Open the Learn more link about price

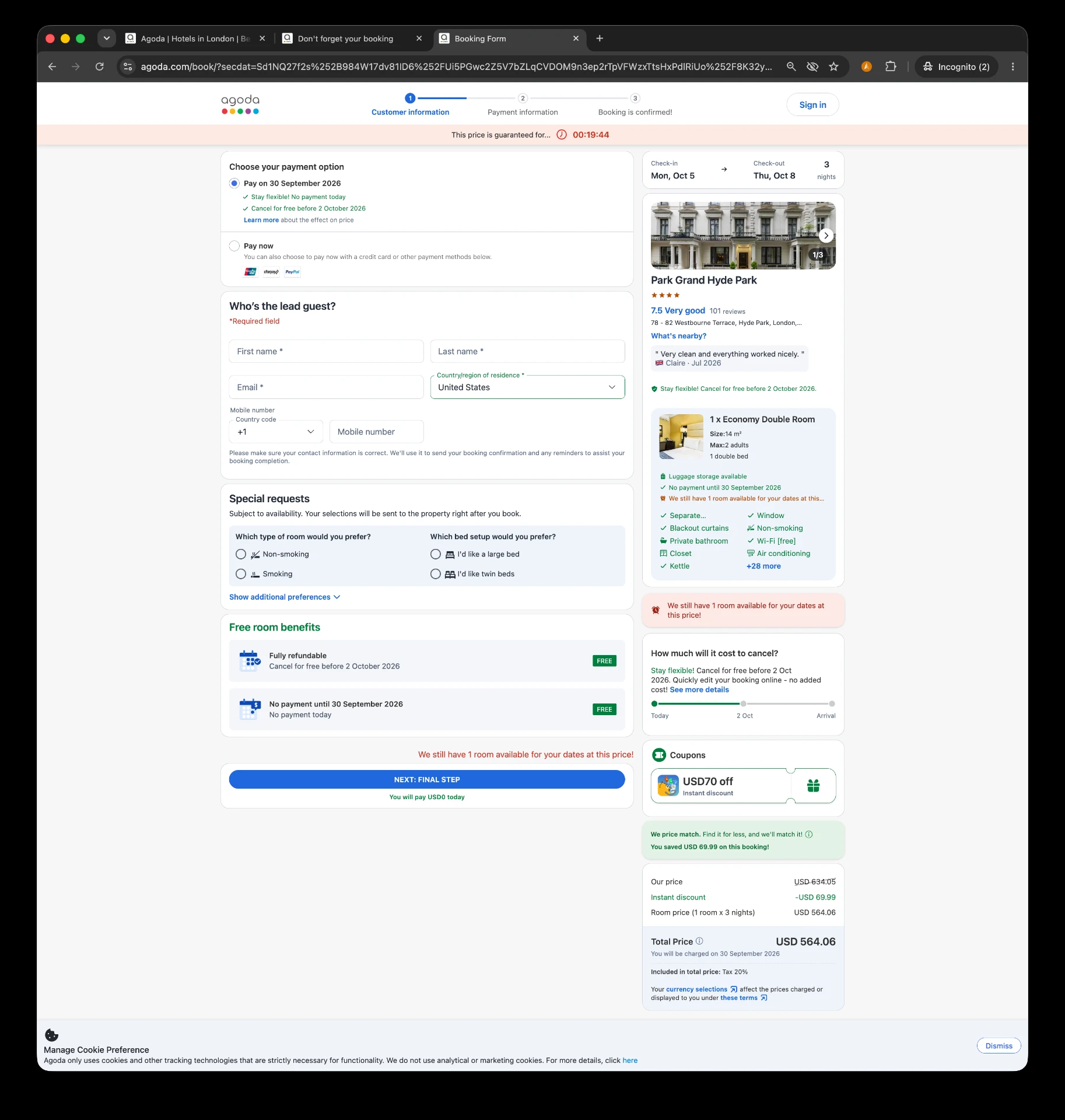point(261,220)
